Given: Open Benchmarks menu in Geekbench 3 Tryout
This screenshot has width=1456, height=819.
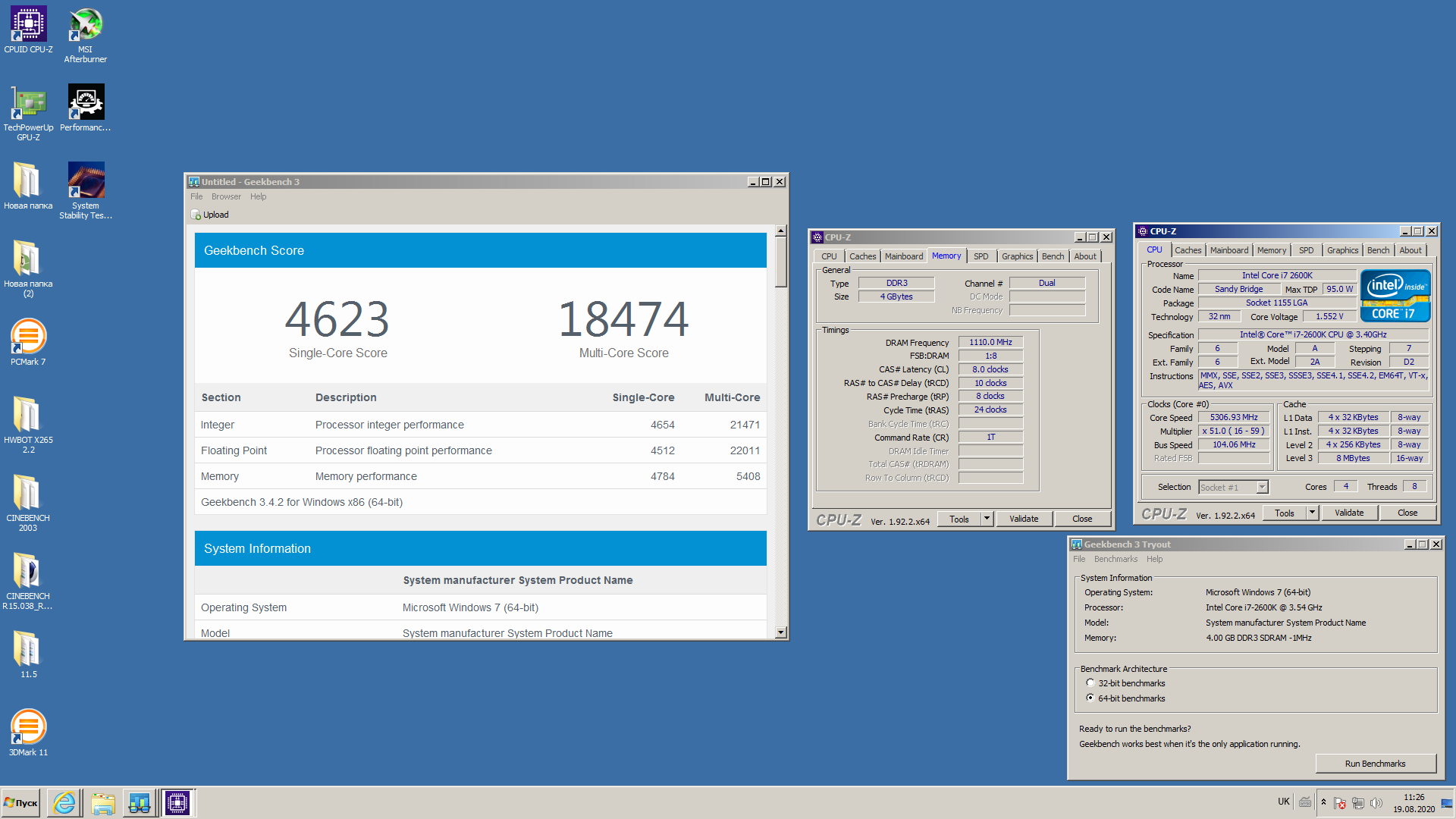Looking at the screenshot, I should [x=1116, y=559].
